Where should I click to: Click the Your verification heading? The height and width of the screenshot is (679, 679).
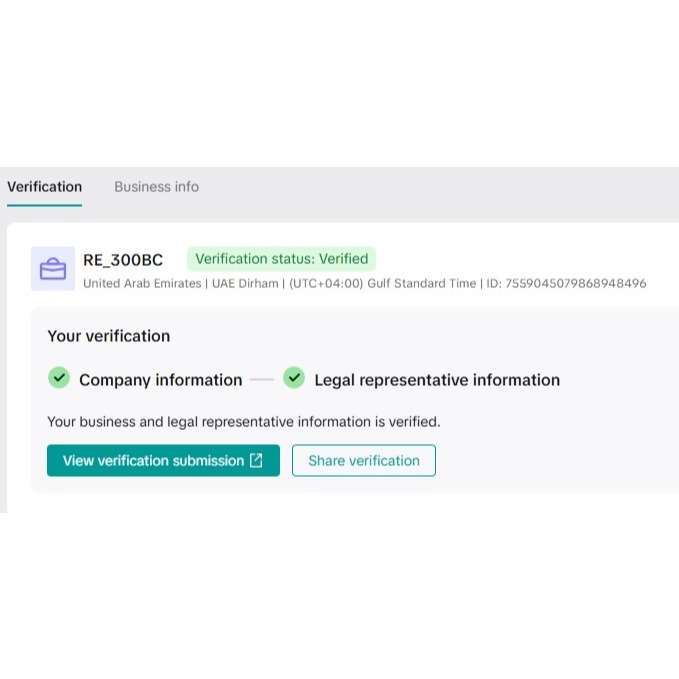(109, 336)
